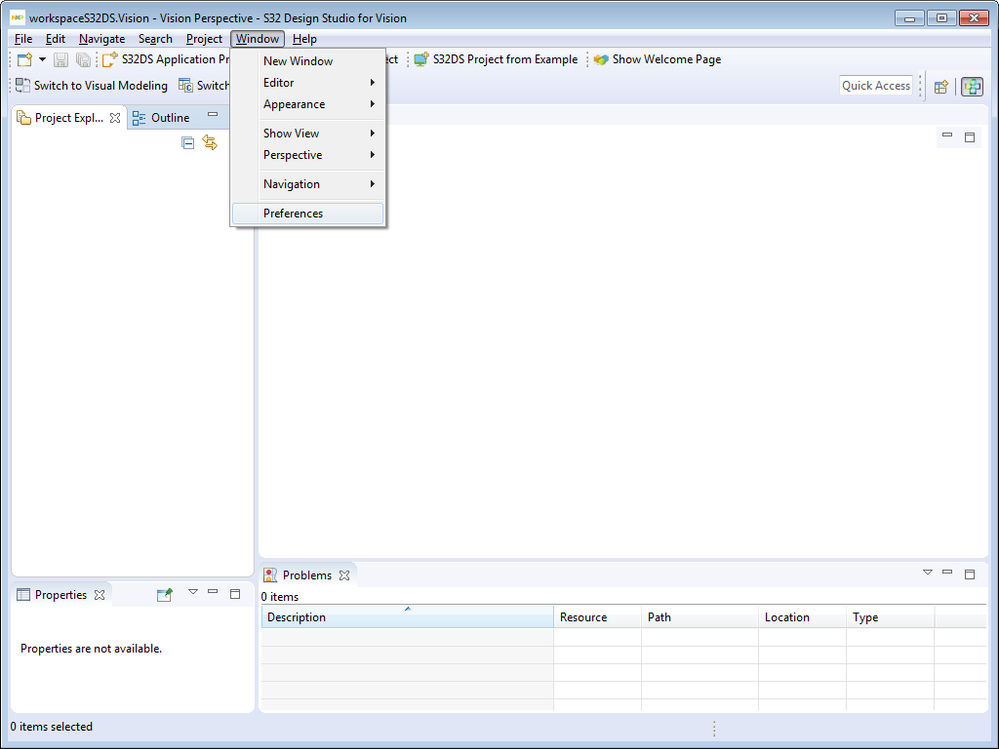This screenshot has height=749, width=999.
Task: Click the Quick Access search field
Action: (x=876, y=85)
